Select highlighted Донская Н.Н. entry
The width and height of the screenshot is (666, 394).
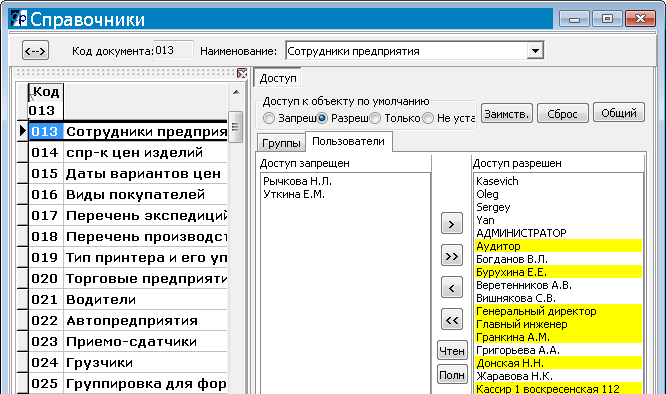559,363
